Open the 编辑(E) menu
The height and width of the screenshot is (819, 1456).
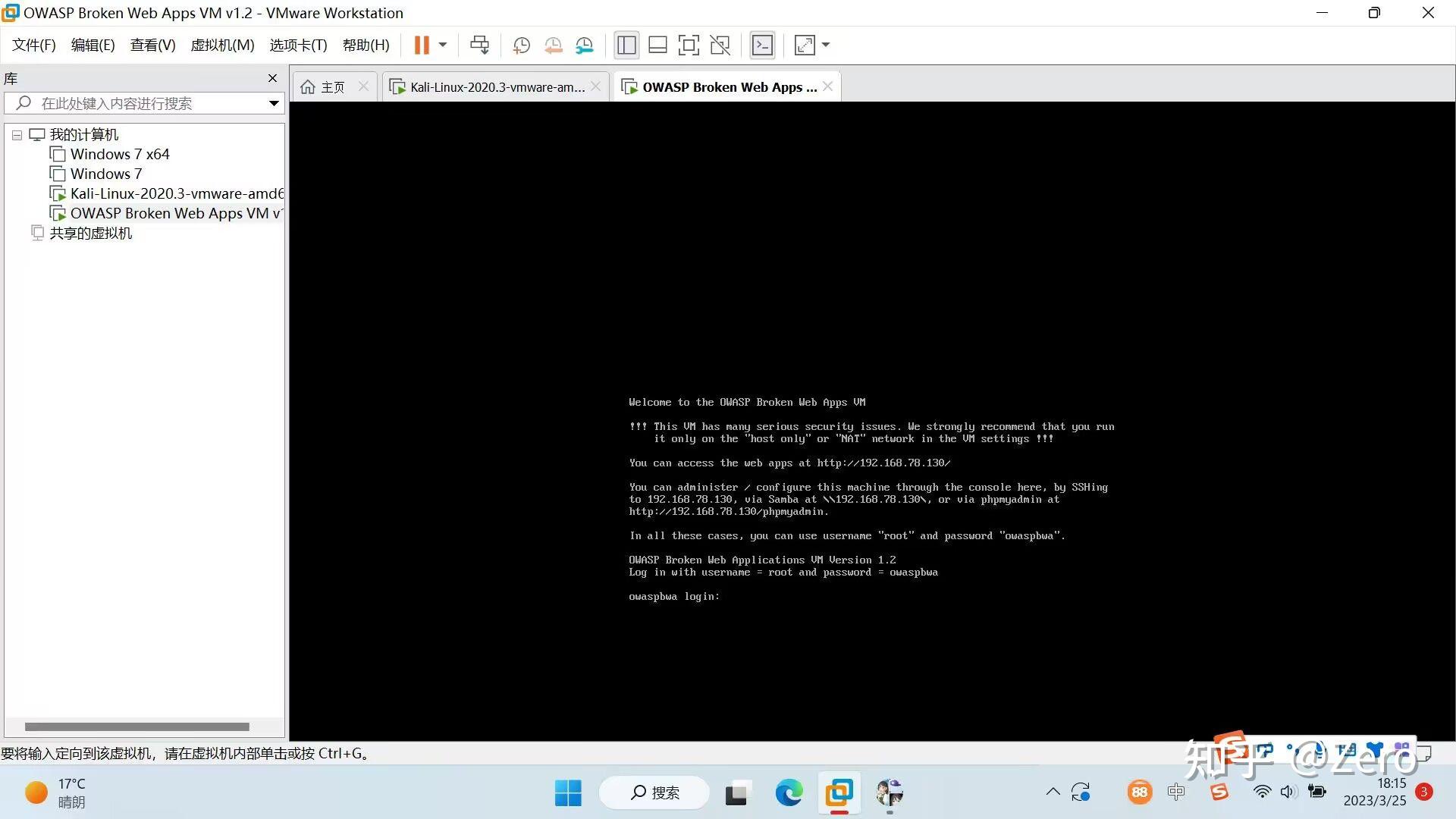pyautogui.click(x=93, y=45)
